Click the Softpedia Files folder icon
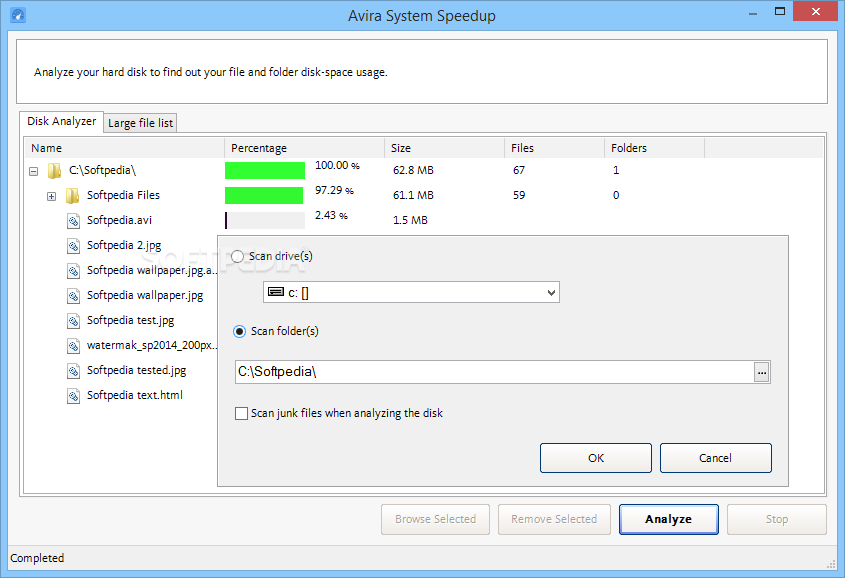The height and width of the screenshot is (578, 845). tap(72, 196)
